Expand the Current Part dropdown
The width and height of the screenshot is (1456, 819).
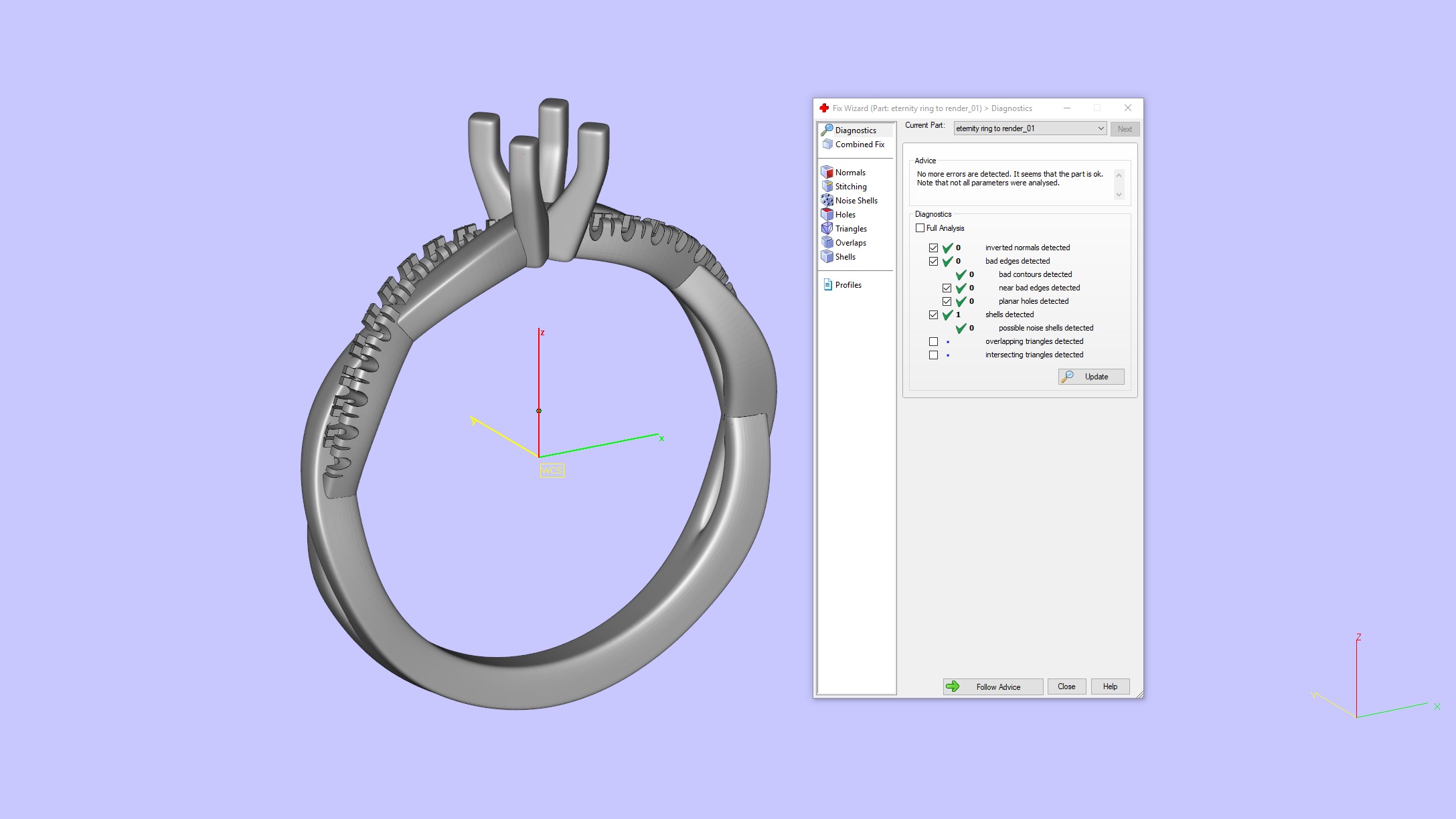pos(1101,128)
